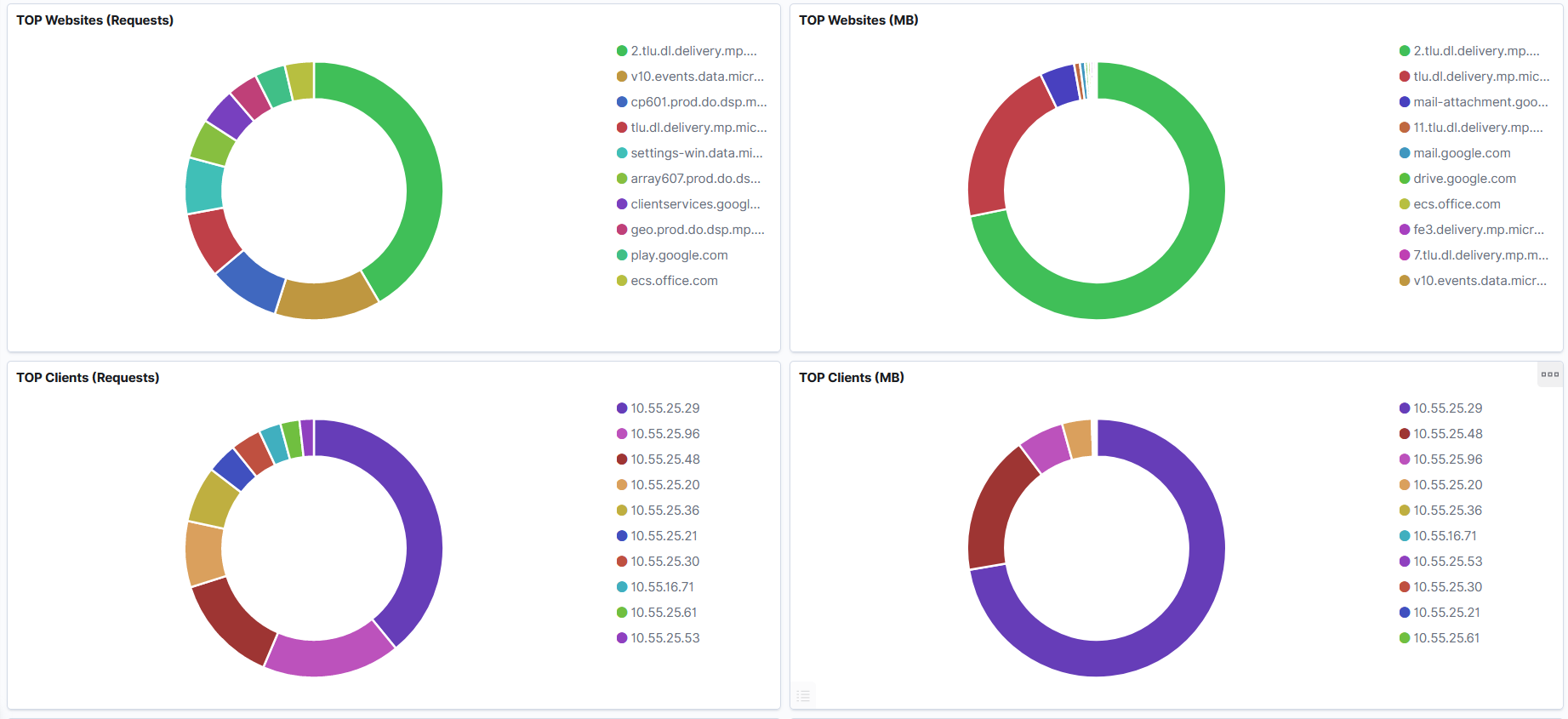1568x719 pixels.
Task: Select teal slice in TOP Websites (Requests) donut
Action: 204,186
